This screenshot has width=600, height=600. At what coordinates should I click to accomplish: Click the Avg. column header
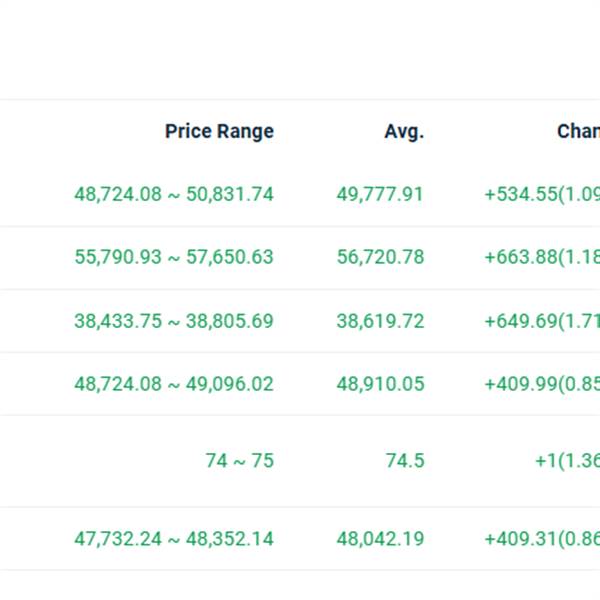404,131
